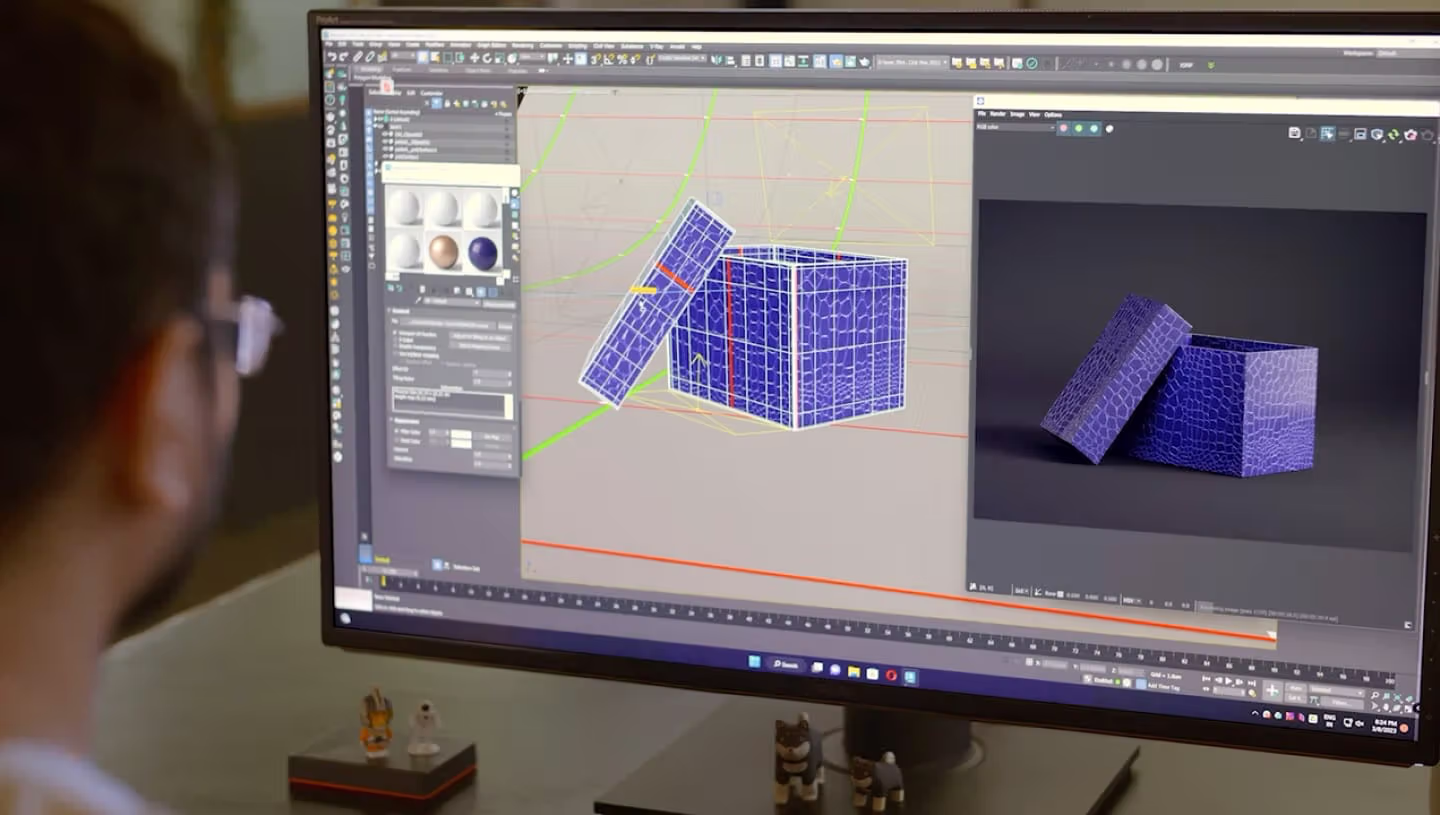The height and width of the screenshot is (815, 1440).
Task: Select the copper material sample sphere
Action: point(444,253)
